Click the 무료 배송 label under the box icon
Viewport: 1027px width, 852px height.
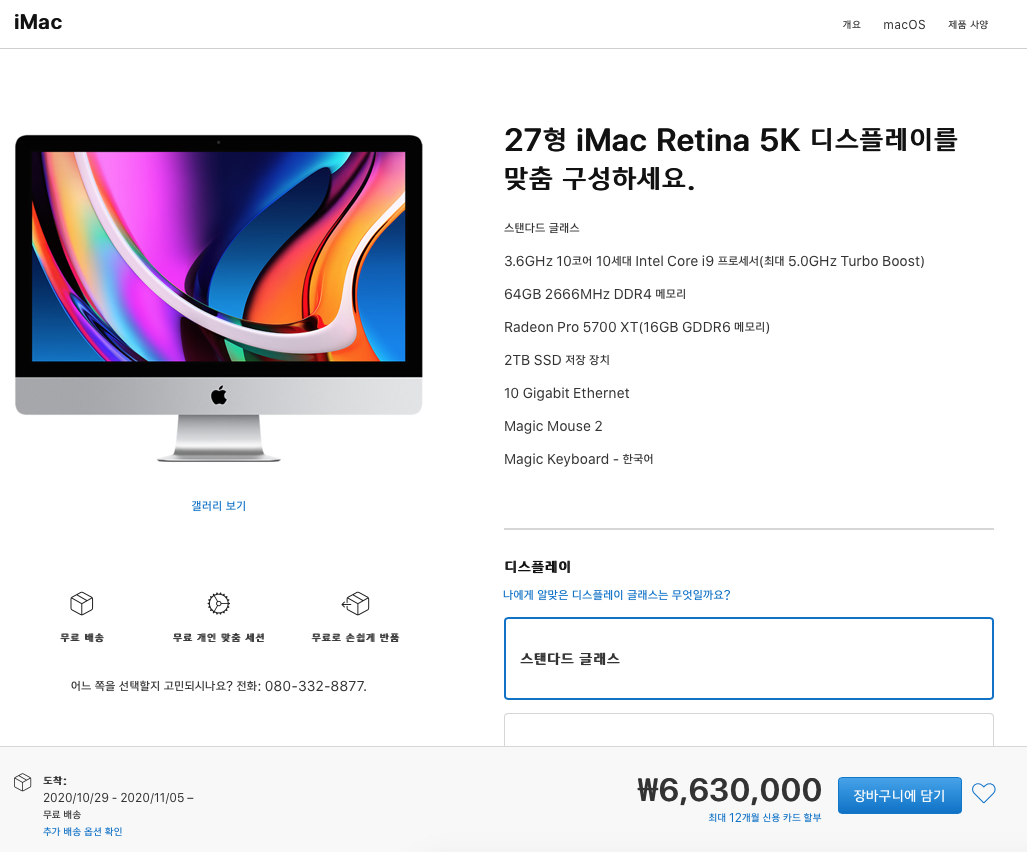[82, 637]
